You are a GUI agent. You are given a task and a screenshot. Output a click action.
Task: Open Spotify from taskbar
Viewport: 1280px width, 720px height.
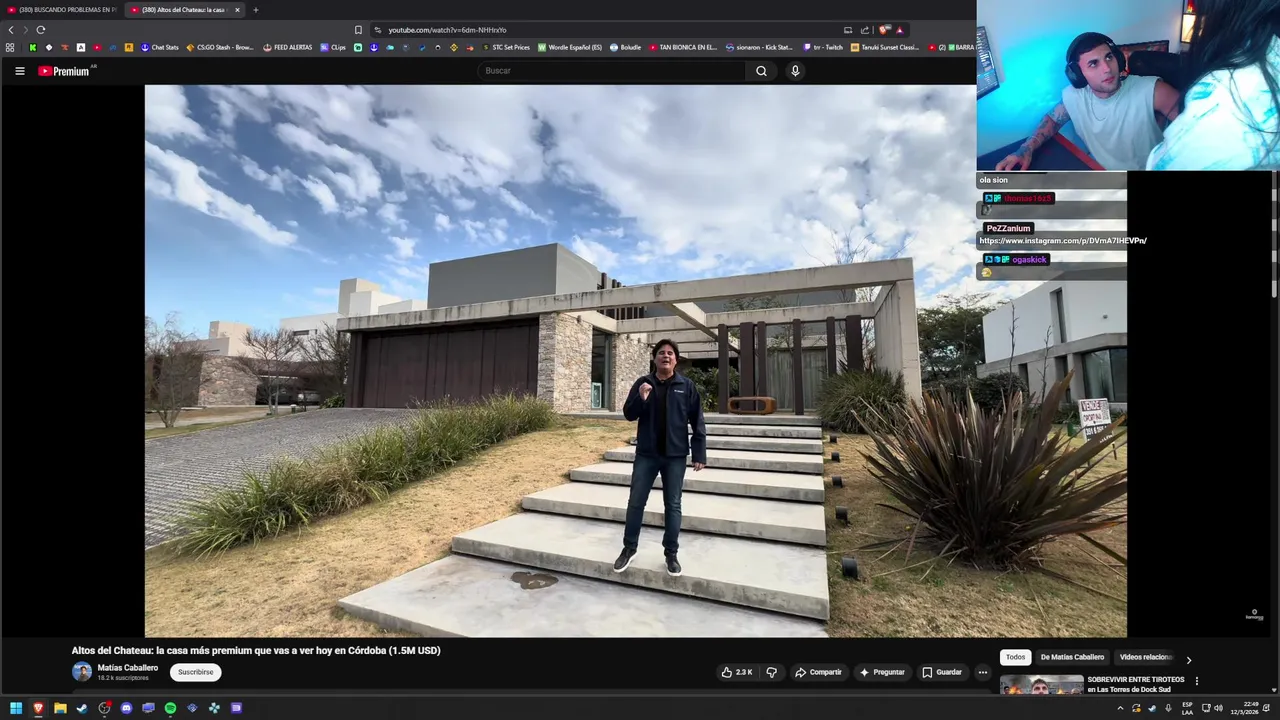pos(170,708)
